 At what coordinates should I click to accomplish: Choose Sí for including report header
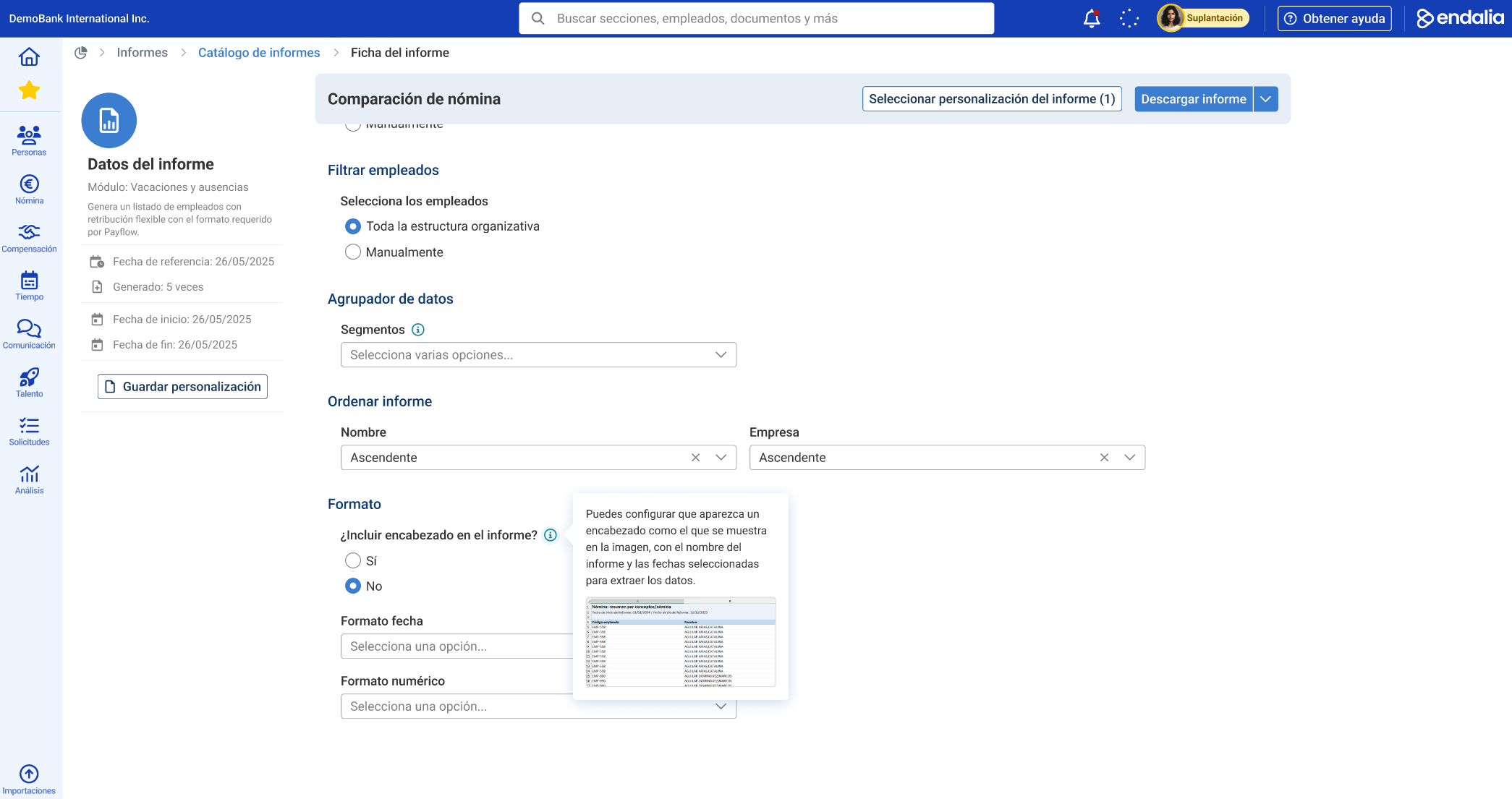click(353, 561)
